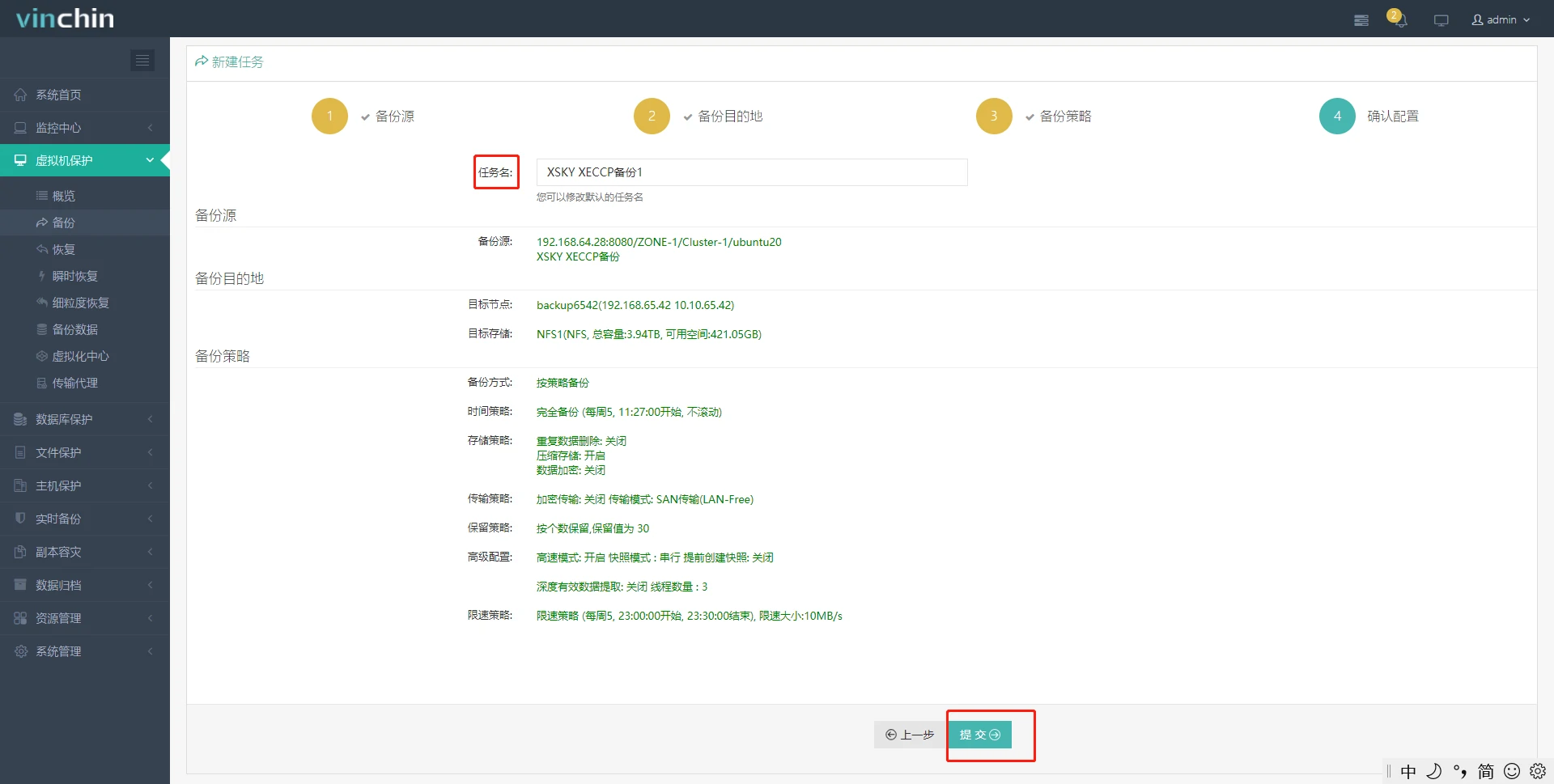Click the 监控中心 laptop icon
Screen dimensions: 1554x784
(x=20, y=128)
